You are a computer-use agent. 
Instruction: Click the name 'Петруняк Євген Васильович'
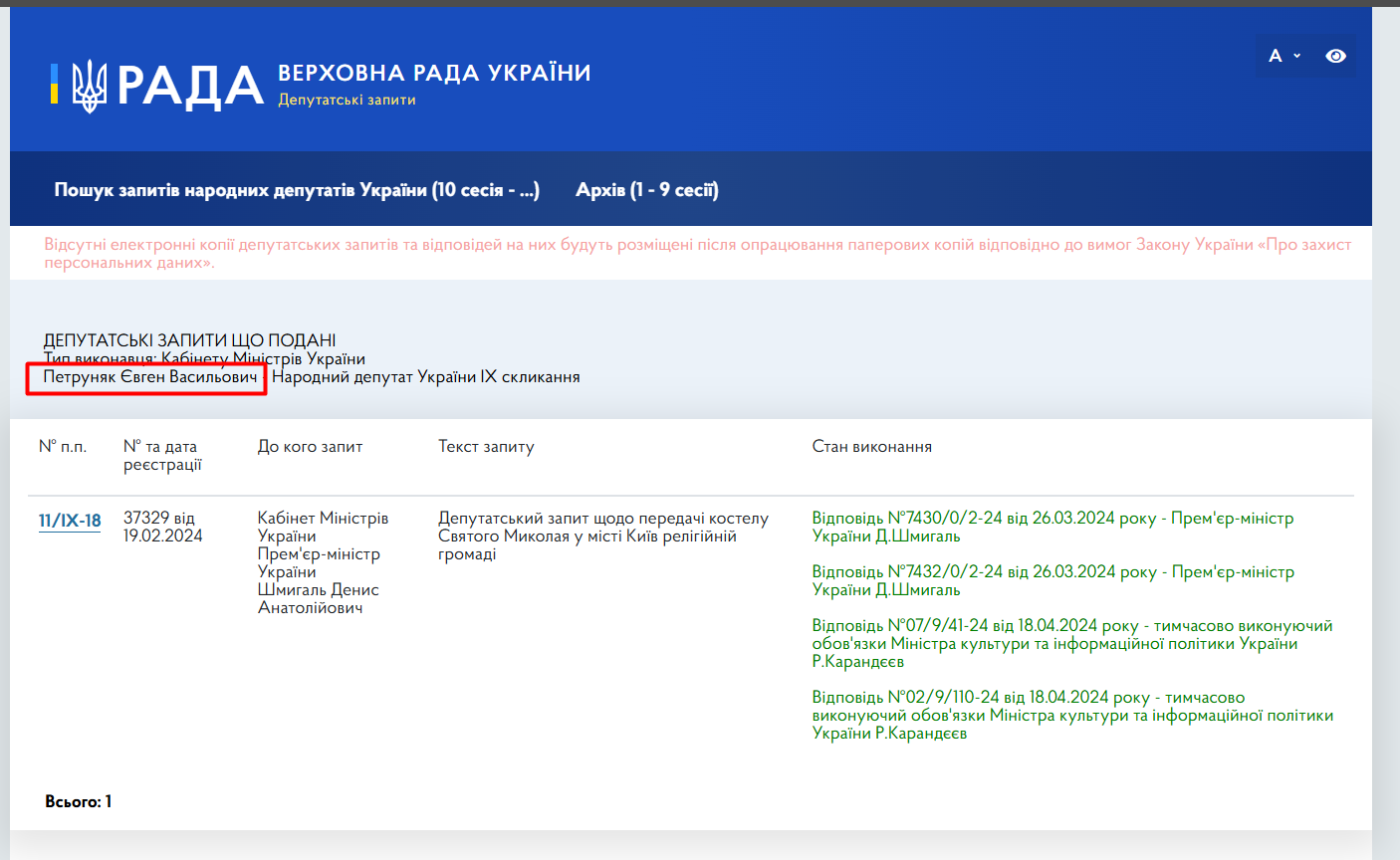click(149, 377)
